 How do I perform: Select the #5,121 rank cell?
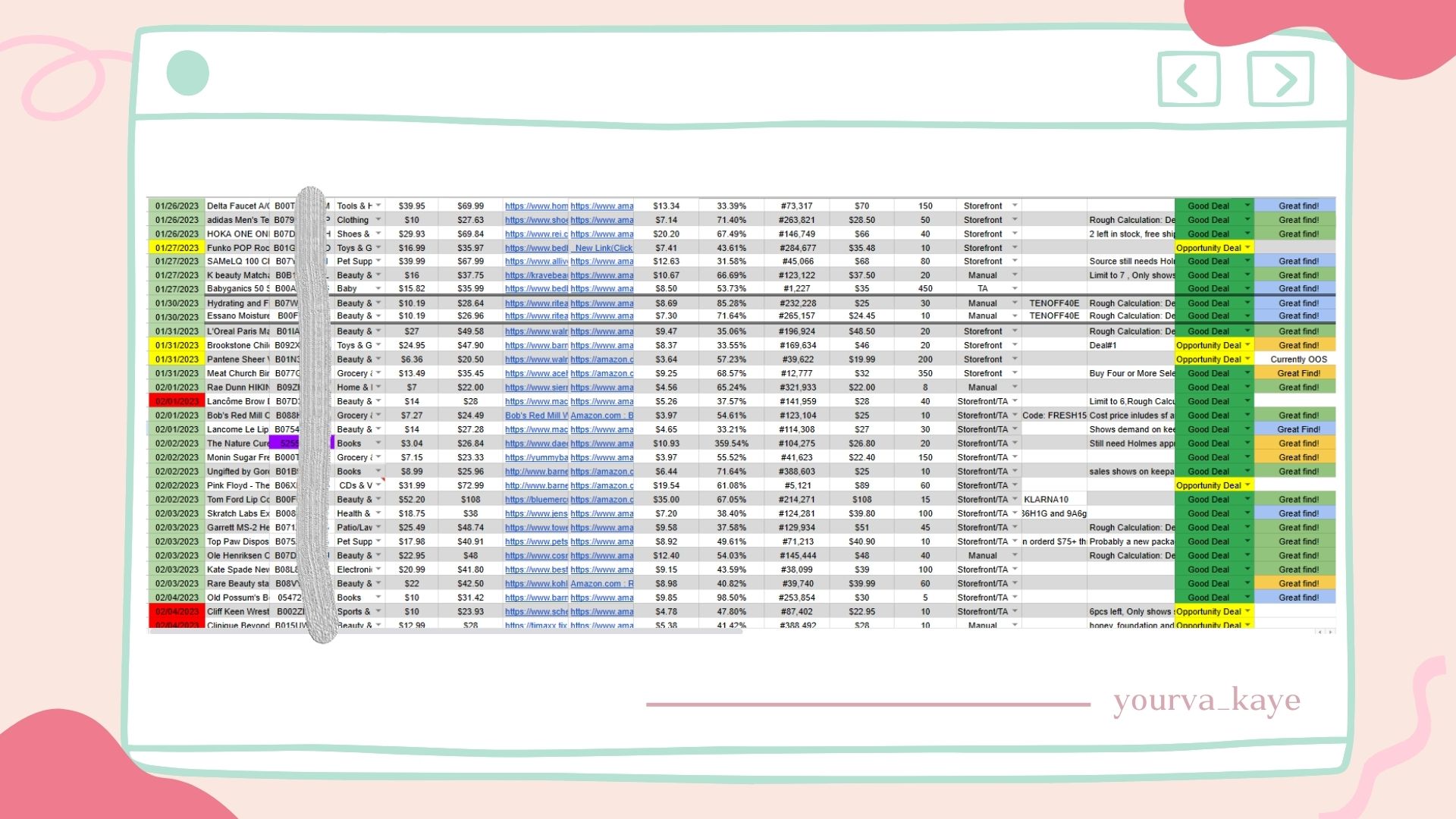(x=797, y=485)
